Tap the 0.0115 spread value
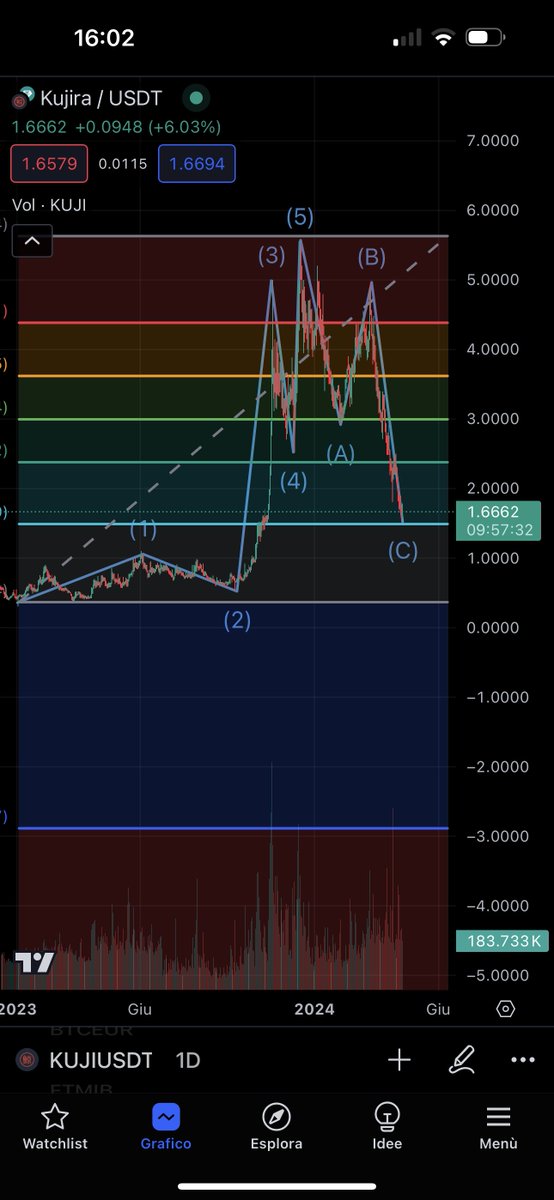Screen dimensions: 554x1200 pyautogui.click(x=123, y=164)
